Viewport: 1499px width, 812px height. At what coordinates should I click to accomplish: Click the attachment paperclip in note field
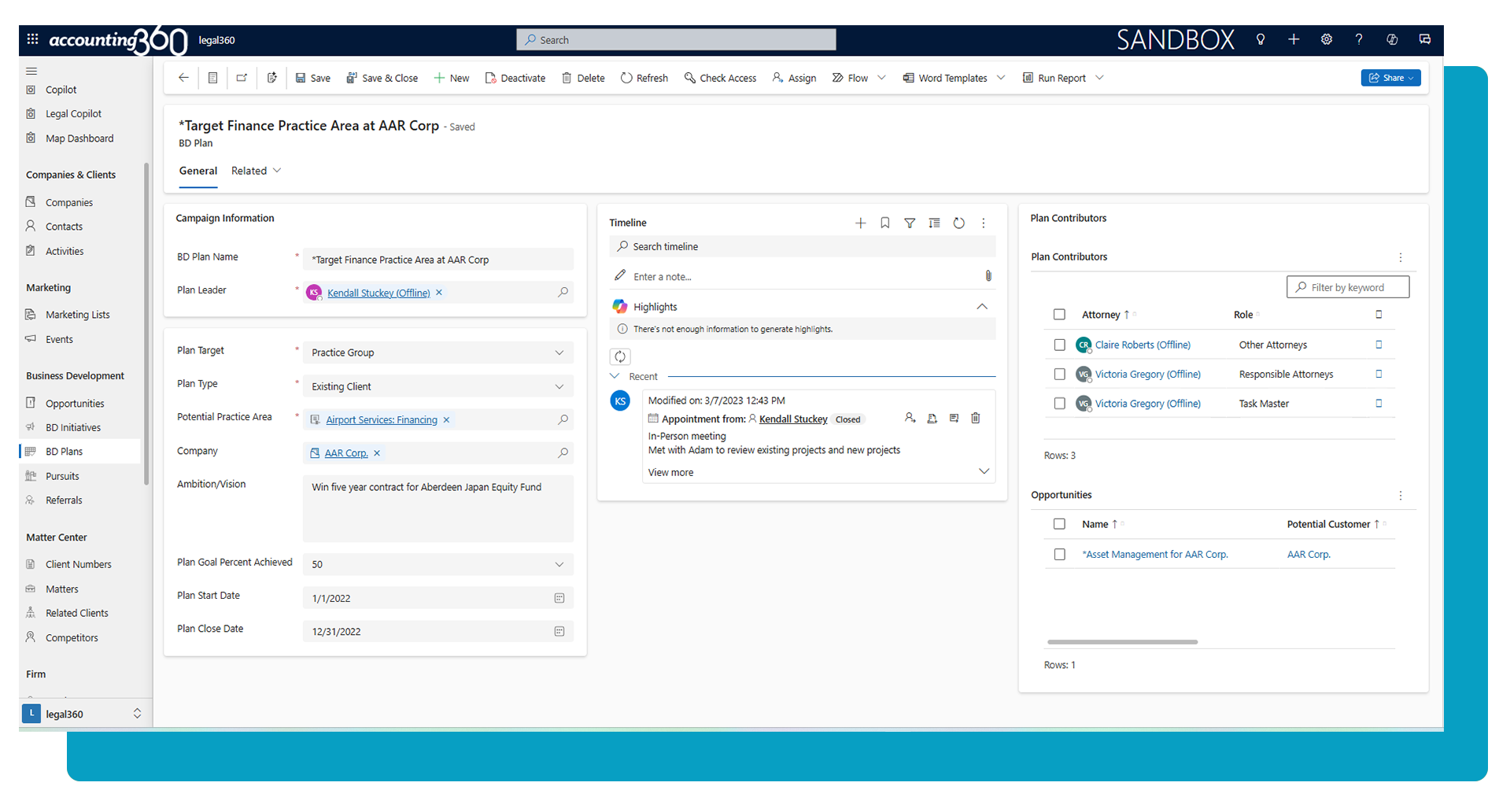[988, 276]
